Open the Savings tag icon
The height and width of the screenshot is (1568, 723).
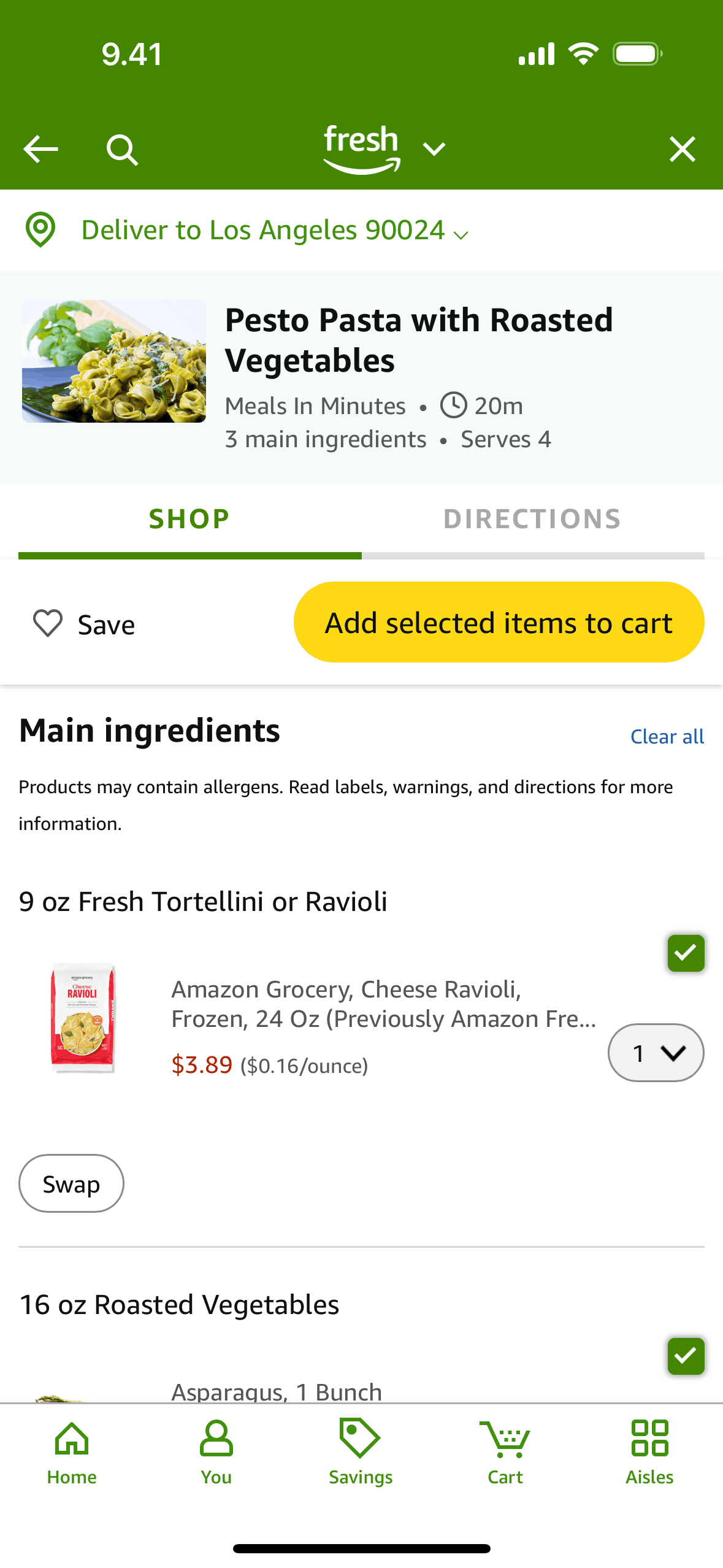361,1451
